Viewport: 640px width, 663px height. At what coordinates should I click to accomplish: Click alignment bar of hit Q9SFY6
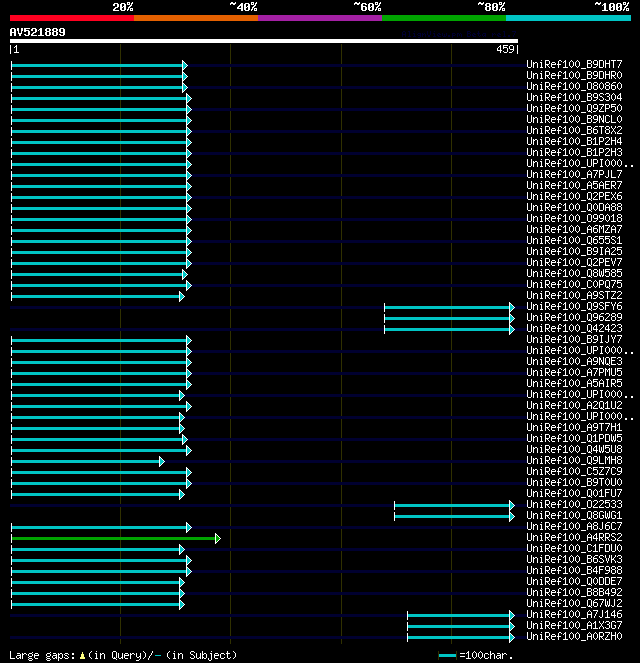tap(449, 307)
